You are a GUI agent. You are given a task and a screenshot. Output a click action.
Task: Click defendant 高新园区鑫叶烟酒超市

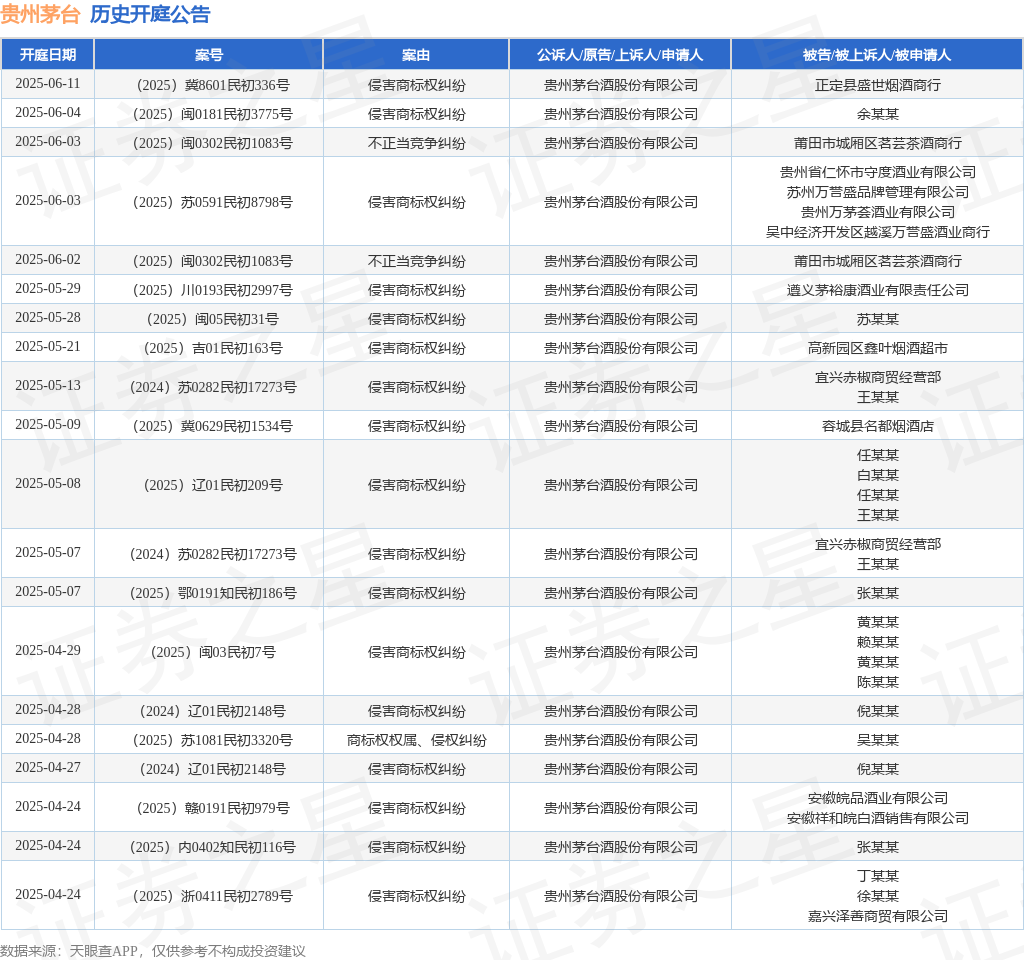(878, 348)
